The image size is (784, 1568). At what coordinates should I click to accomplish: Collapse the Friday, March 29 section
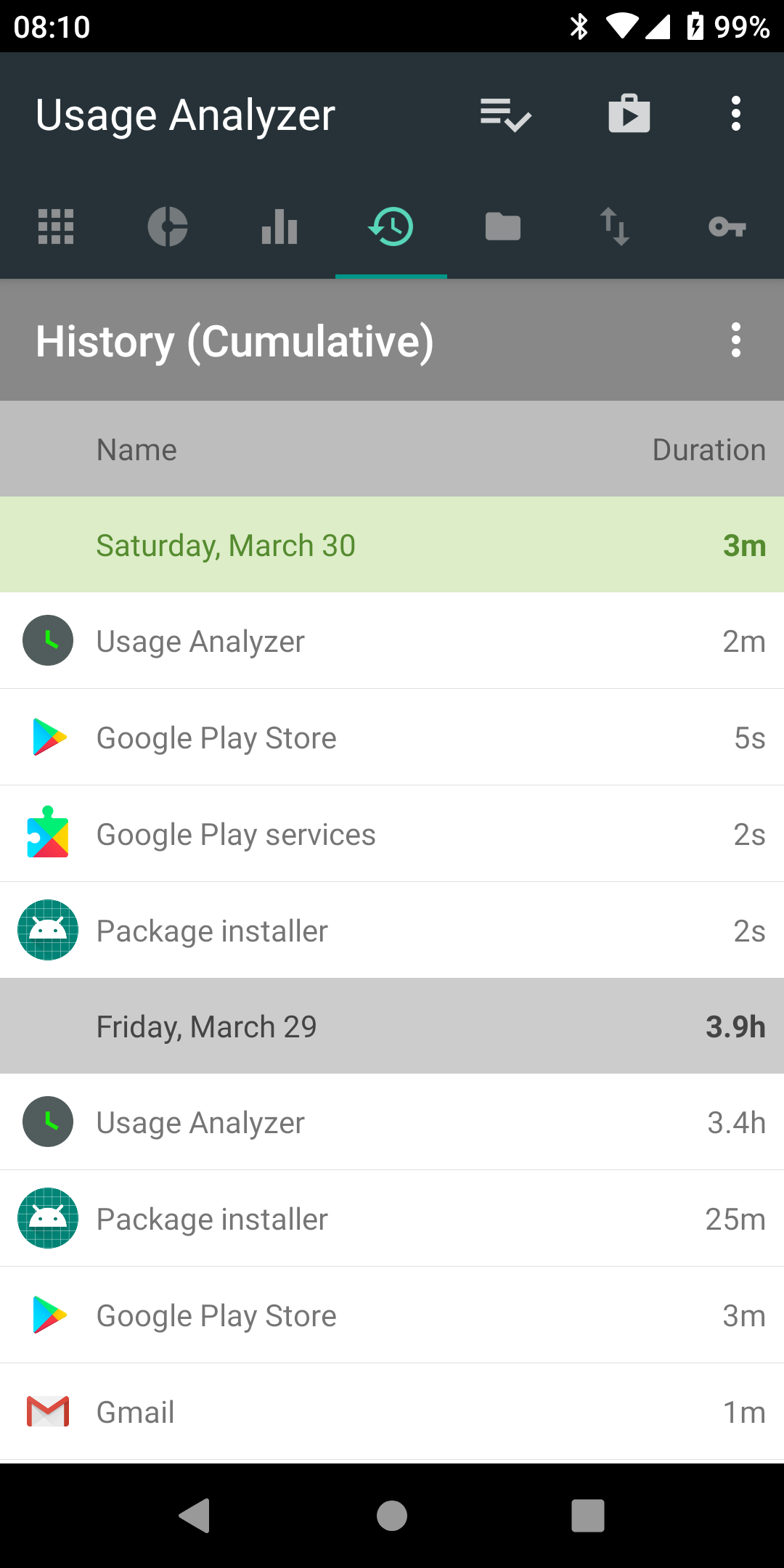[x=392, y=1026]
